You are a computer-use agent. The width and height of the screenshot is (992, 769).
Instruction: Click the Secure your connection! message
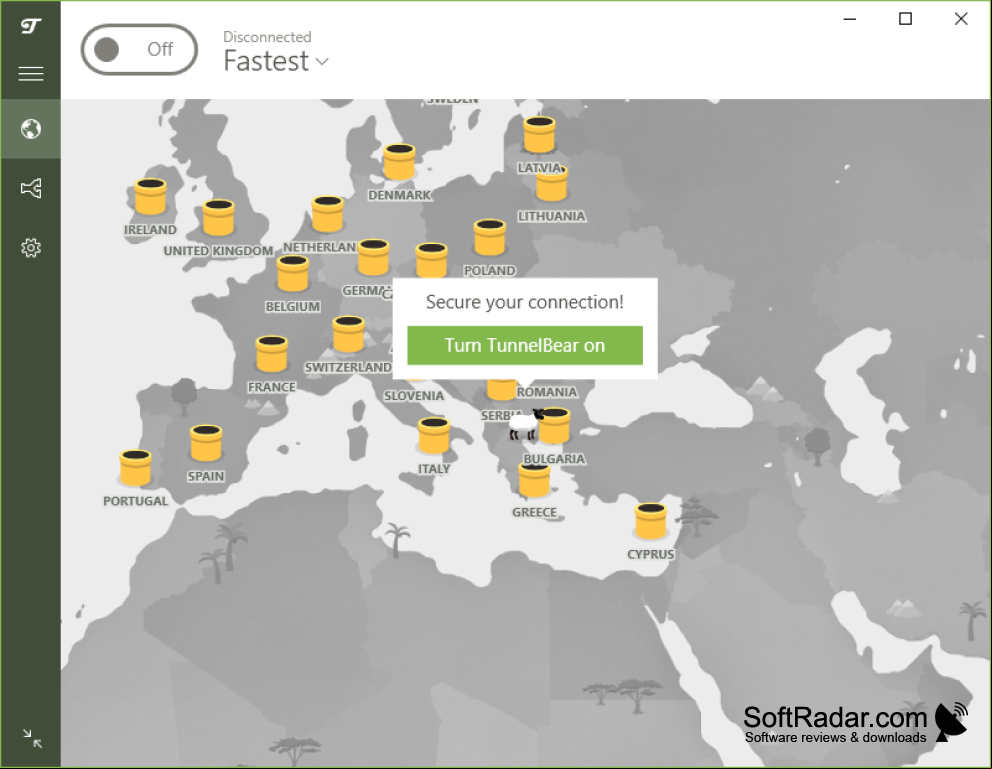pyautogui.click(x=524, y=302)
